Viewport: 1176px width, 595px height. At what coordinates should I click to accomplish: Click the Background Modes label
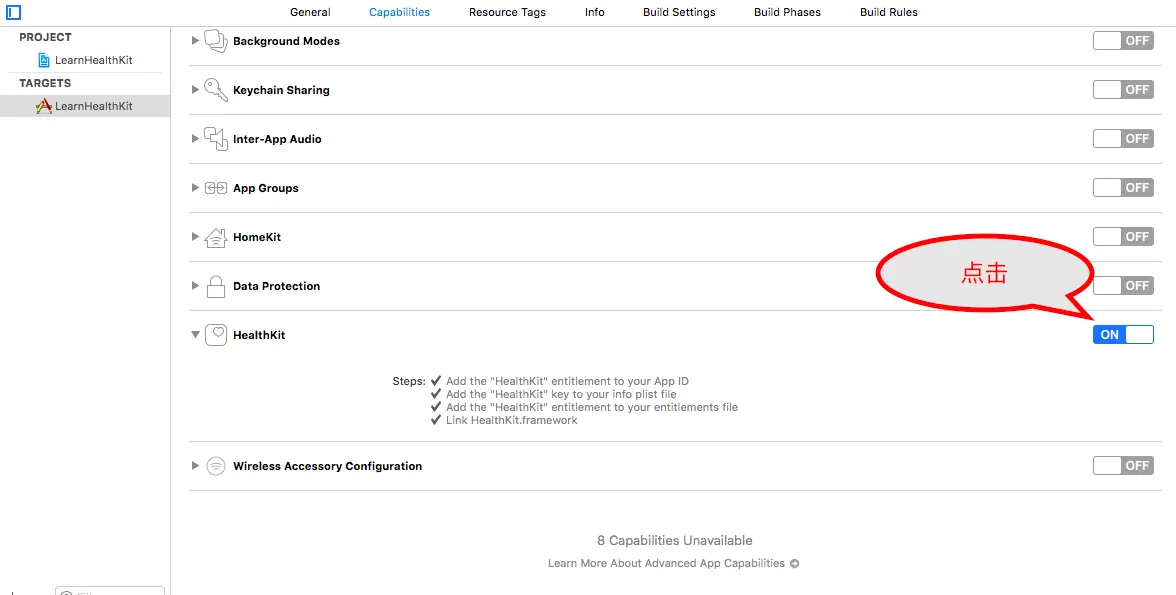point(286,41)
